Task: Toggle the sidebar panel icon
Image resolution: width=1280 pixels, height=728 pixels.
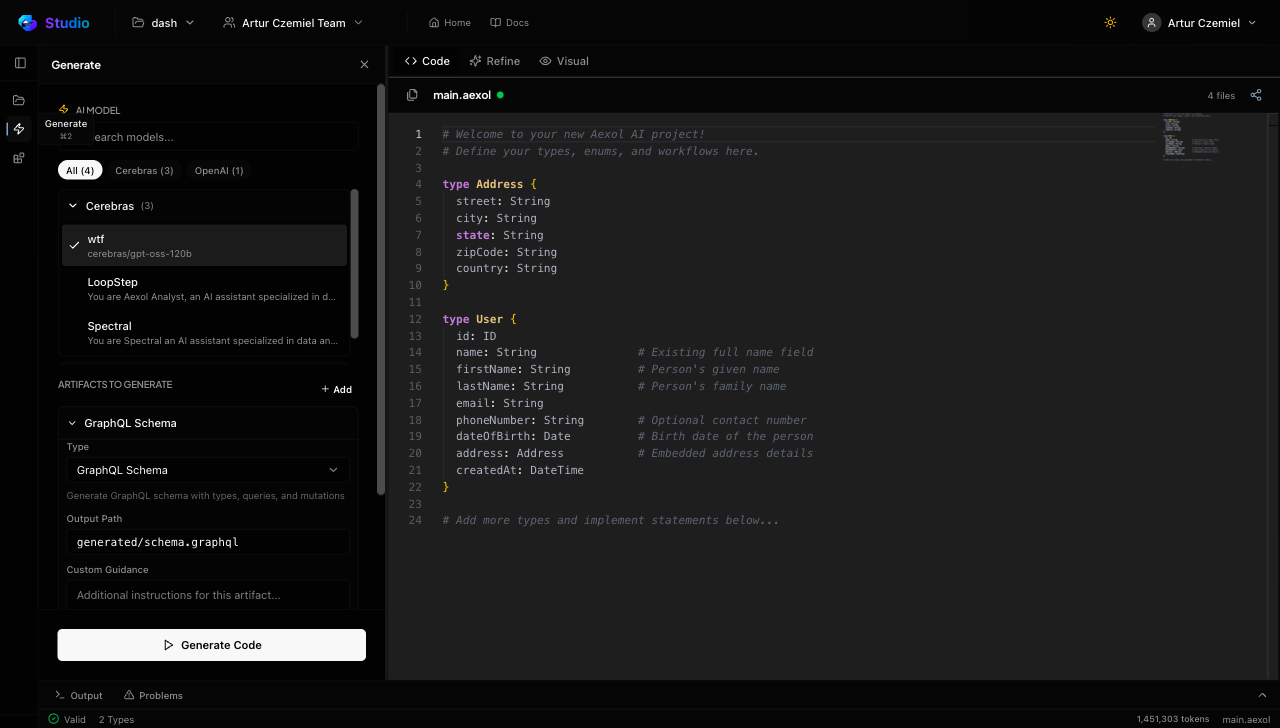Action: [x=20, y=63]
